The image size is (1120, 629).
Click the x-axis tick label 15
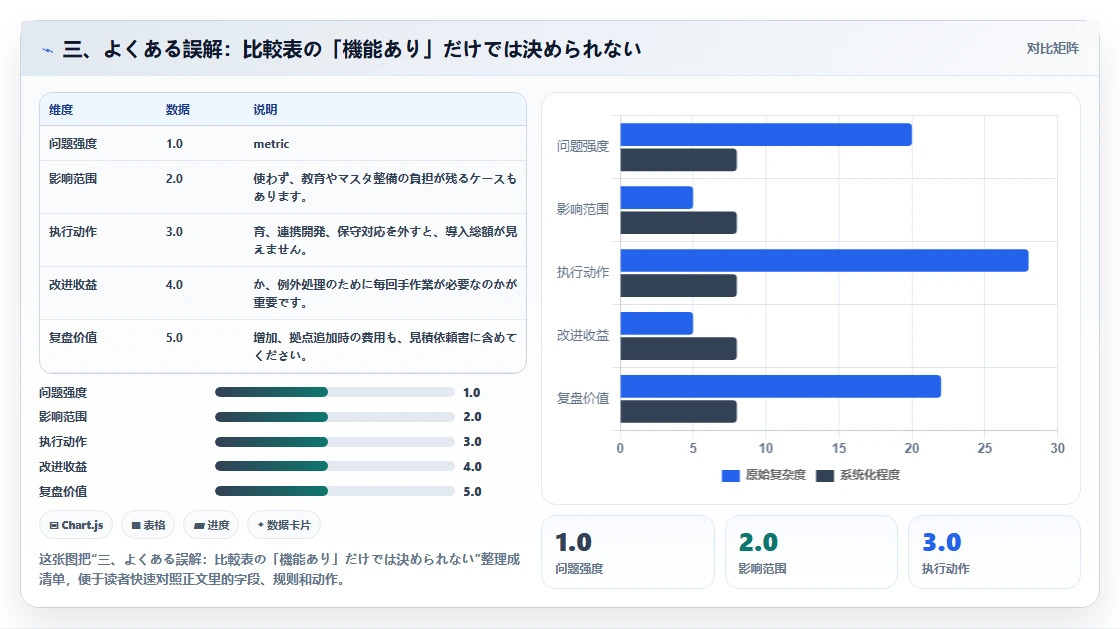839,448
